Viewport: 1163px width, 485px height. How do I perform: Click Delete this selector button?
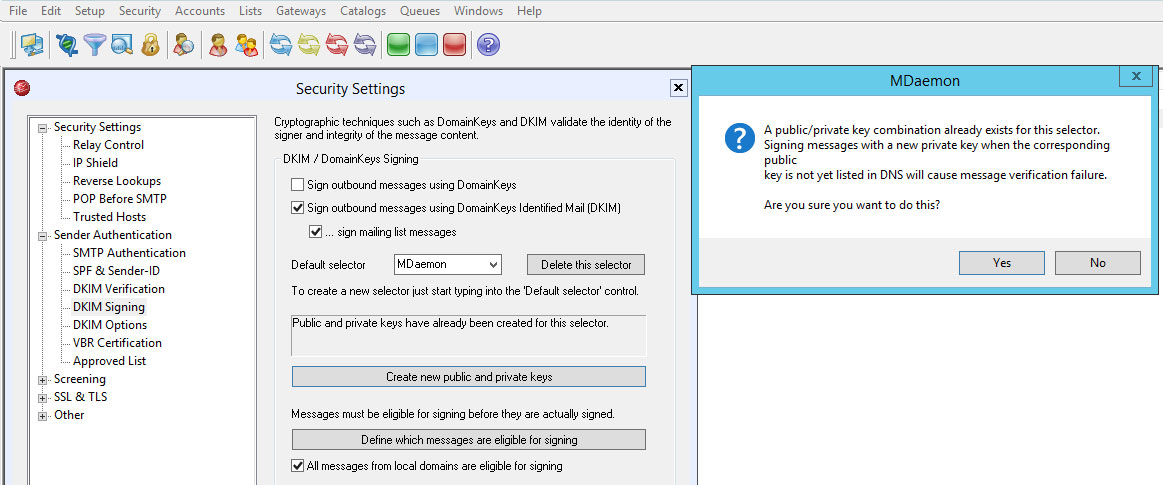coord(586,265)
